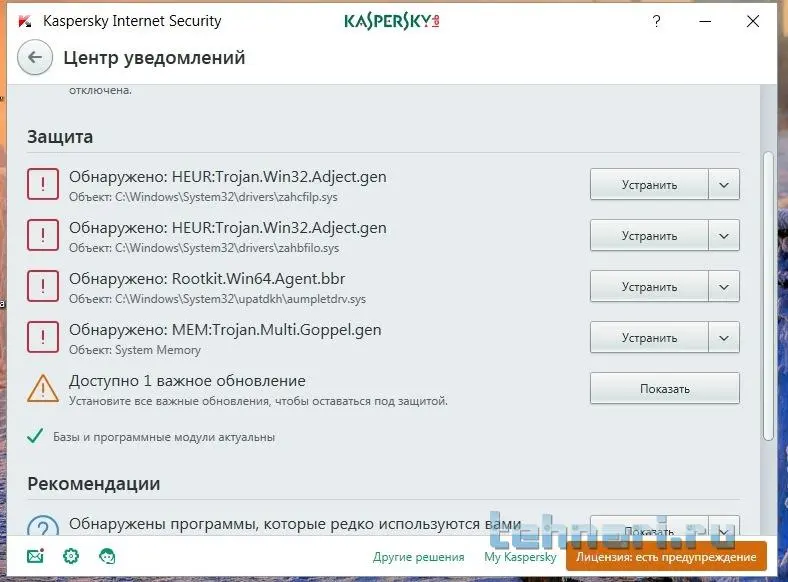Fix System Memory threat with Устранить
The width and height of the screenshot is (788, 582).
(649, 337)
